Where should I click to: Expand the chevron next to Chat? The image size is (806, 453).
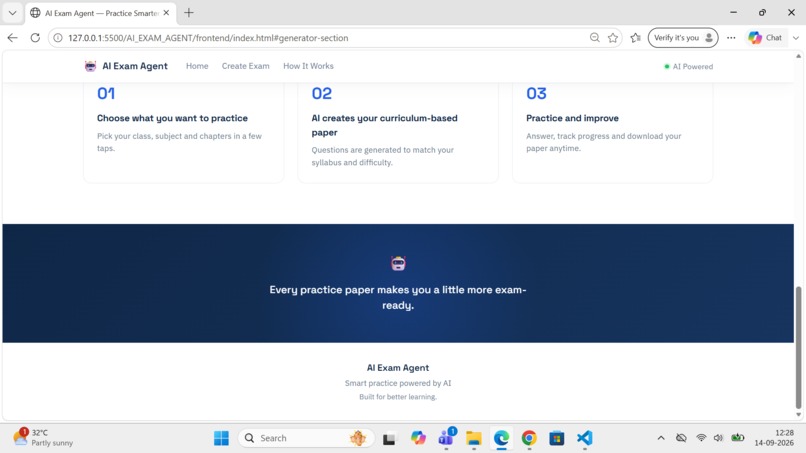tap(796, 38)
